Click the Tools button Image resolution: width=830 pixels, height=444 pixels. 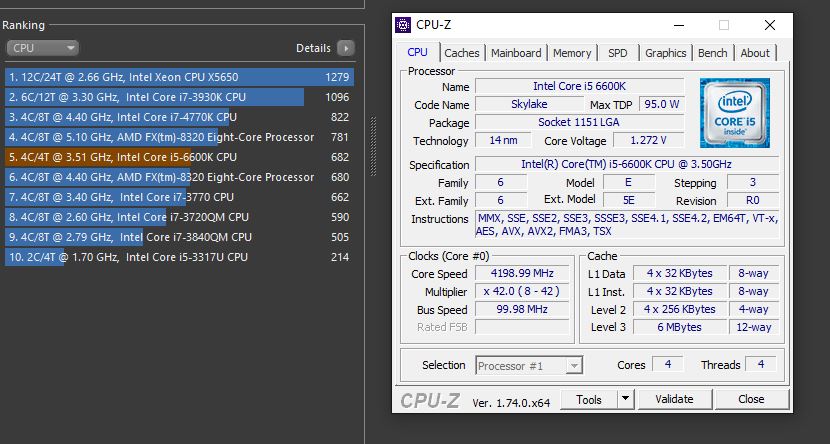pyautogui.click(x=589, y=399)
